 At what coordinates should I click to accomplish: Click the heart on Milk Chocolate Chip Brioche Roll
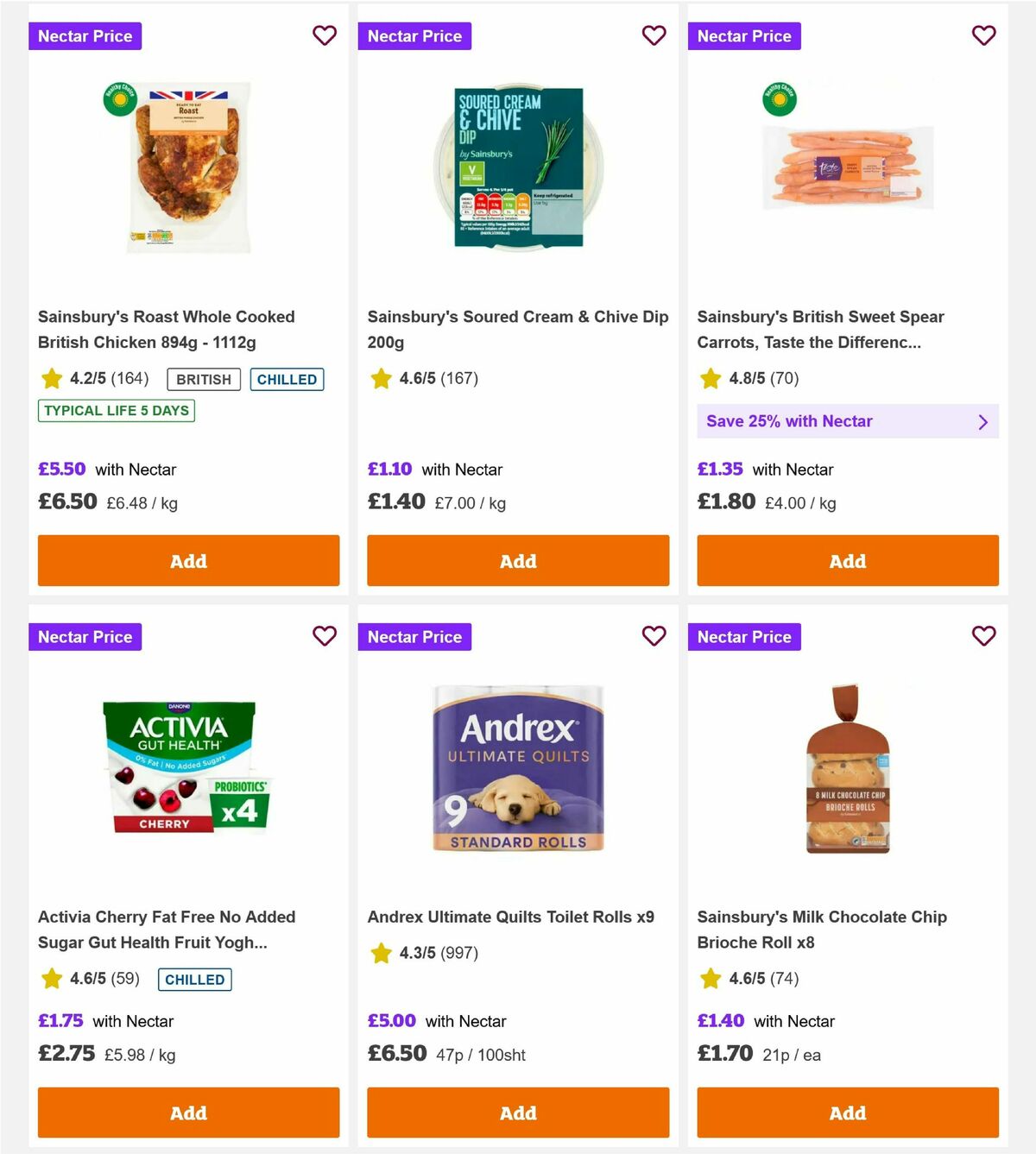(x=983, y=636)
